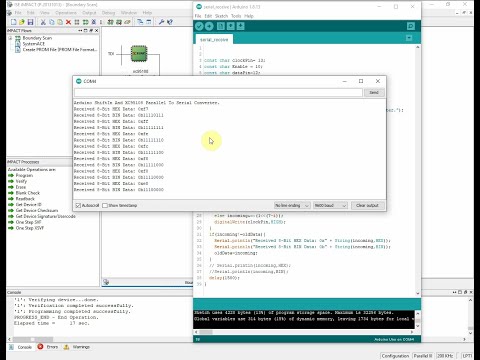Run the One Step SVF operation
480x360 pixels.
(x=28, y=222)
